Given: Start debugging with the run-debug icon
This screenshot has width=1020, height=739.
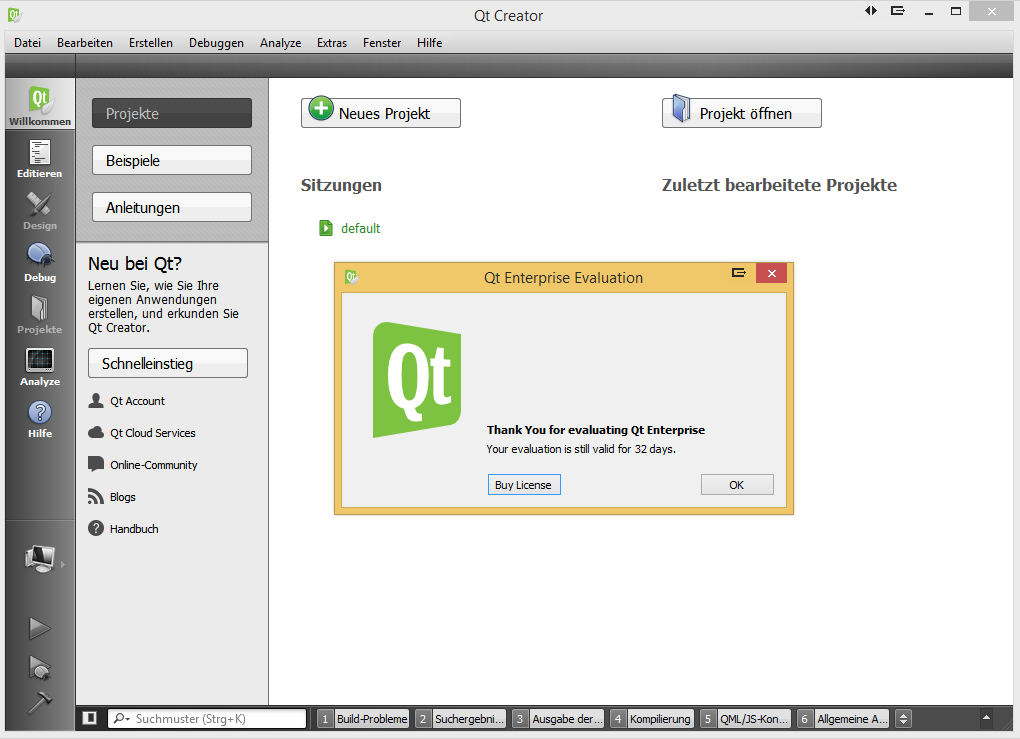Looking at the screenshot, I should coord(40,667).
